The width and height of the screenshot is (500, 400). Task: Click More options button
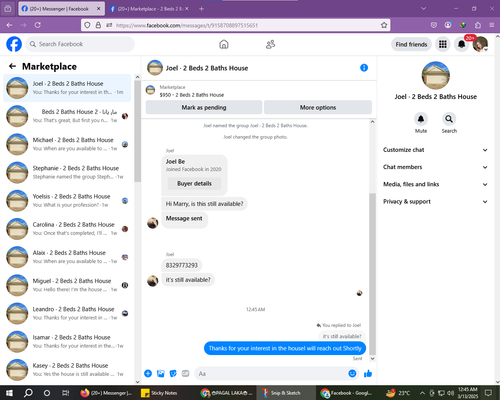[318, 107]
